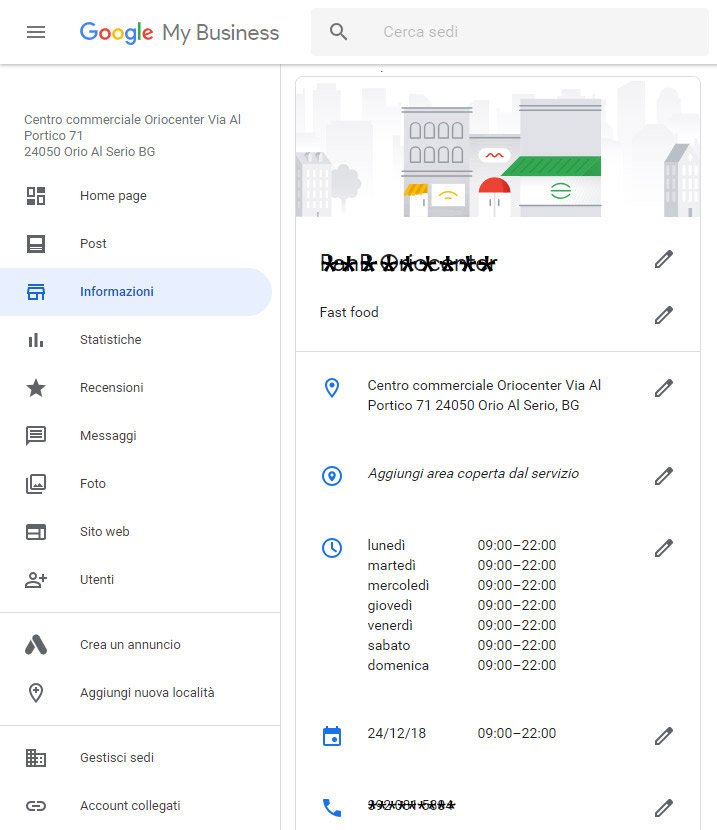Click the special hours calendar icon

332,736
